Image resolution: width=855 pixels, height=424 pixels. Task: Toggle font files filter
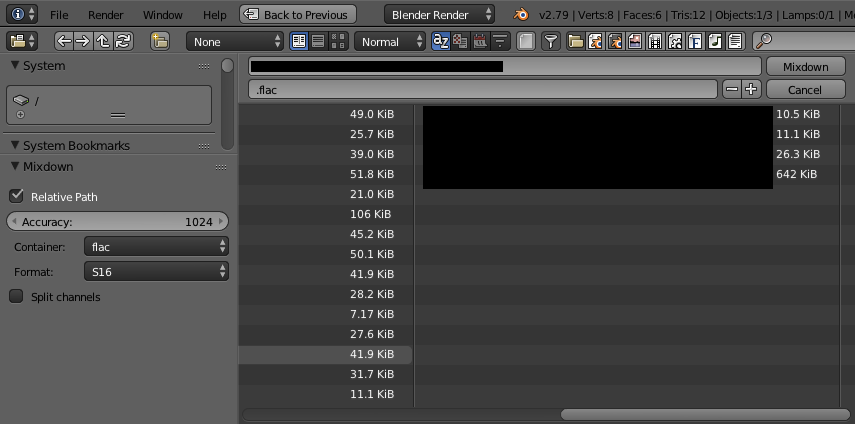click(x=695, y=41)
